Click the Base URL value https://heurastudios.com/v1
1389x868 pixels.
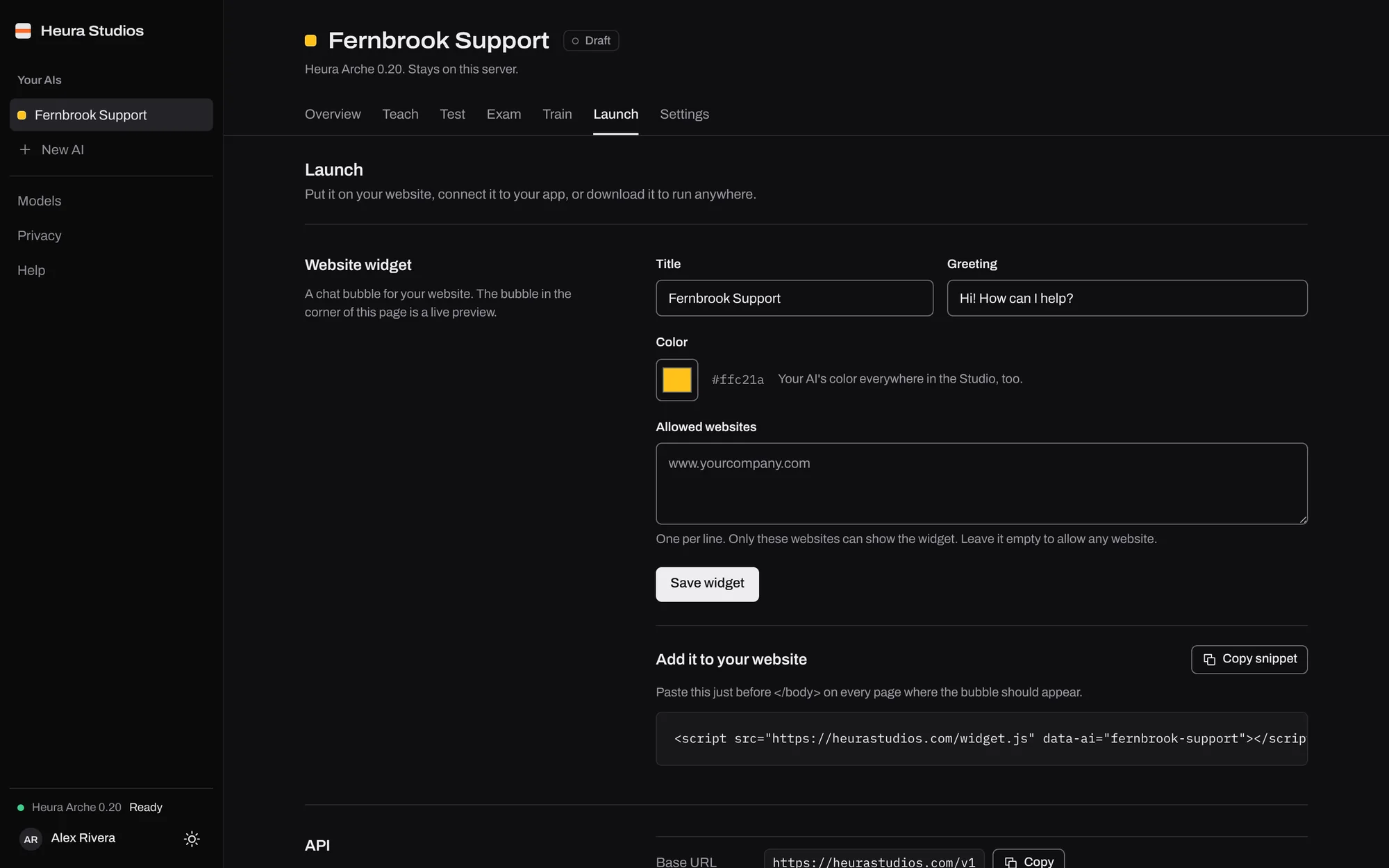874,861
